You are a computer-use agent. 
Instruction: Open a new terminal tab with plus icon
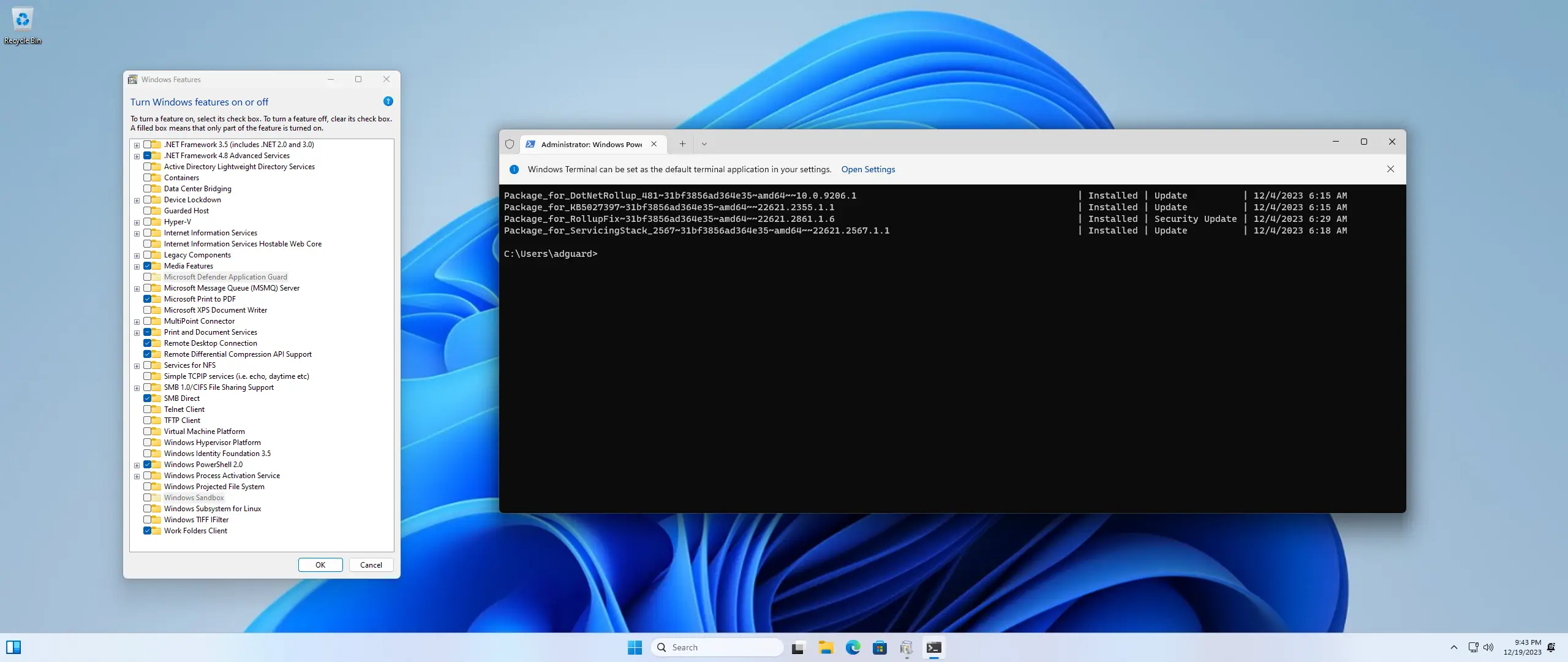coord(682,144)
